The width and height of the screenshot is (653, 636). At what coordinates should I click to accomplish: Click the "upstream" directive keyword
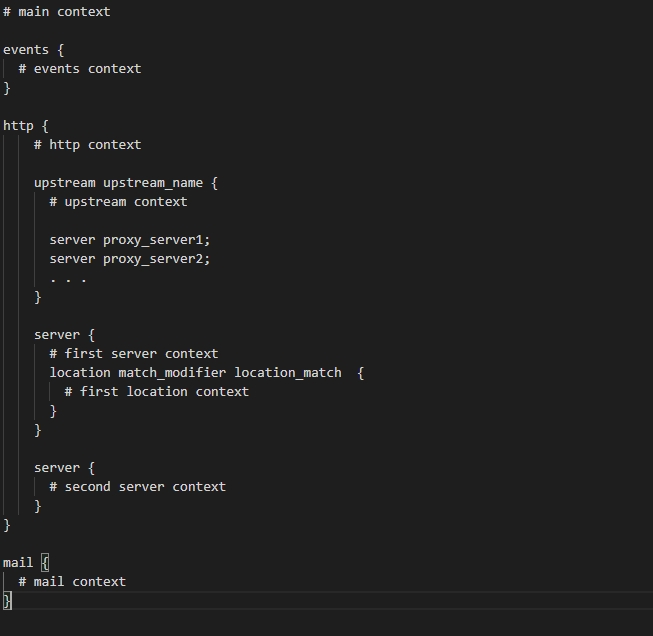tap(64, 183)
